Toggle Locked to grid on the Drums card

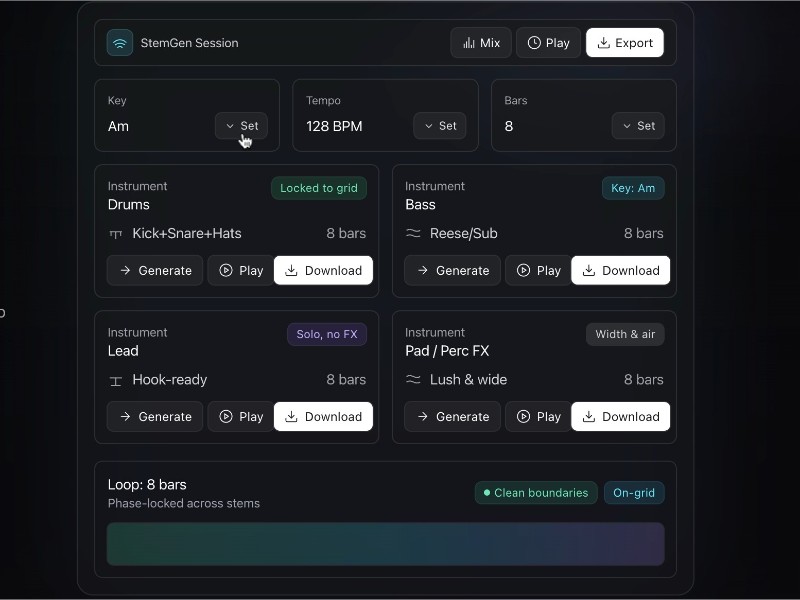tap(318, 188)
